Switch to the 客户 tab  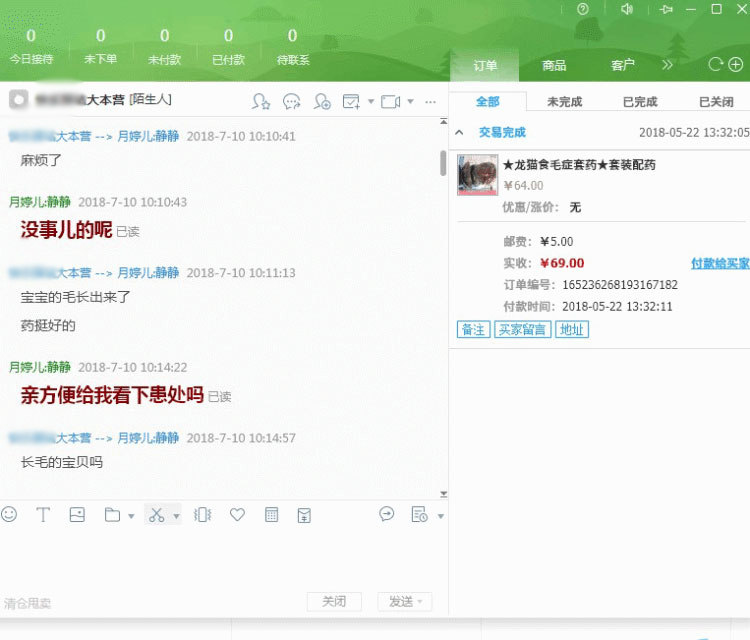point(623,65)
